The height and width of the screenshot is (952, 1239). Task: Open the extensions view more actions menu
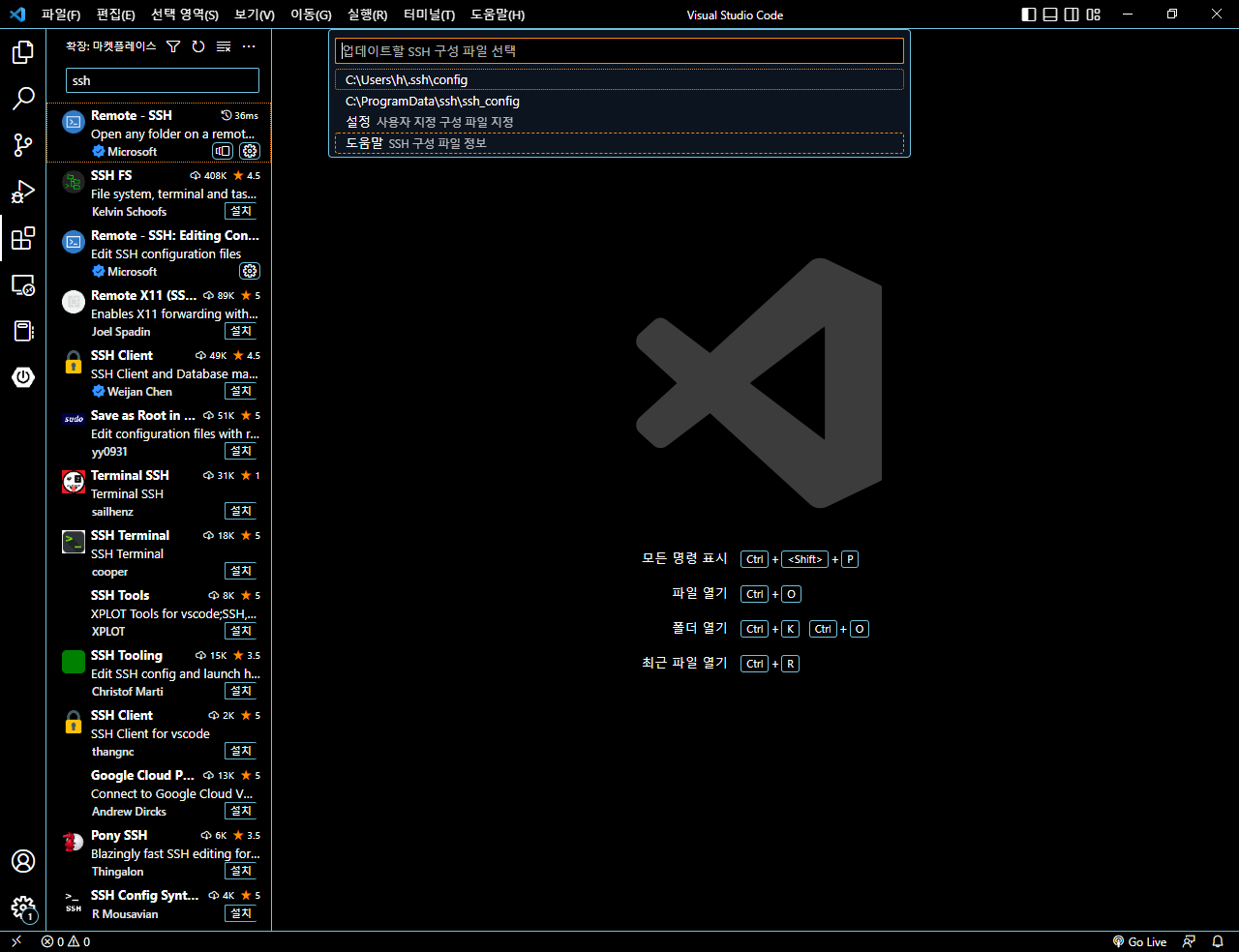pos(249,46)
